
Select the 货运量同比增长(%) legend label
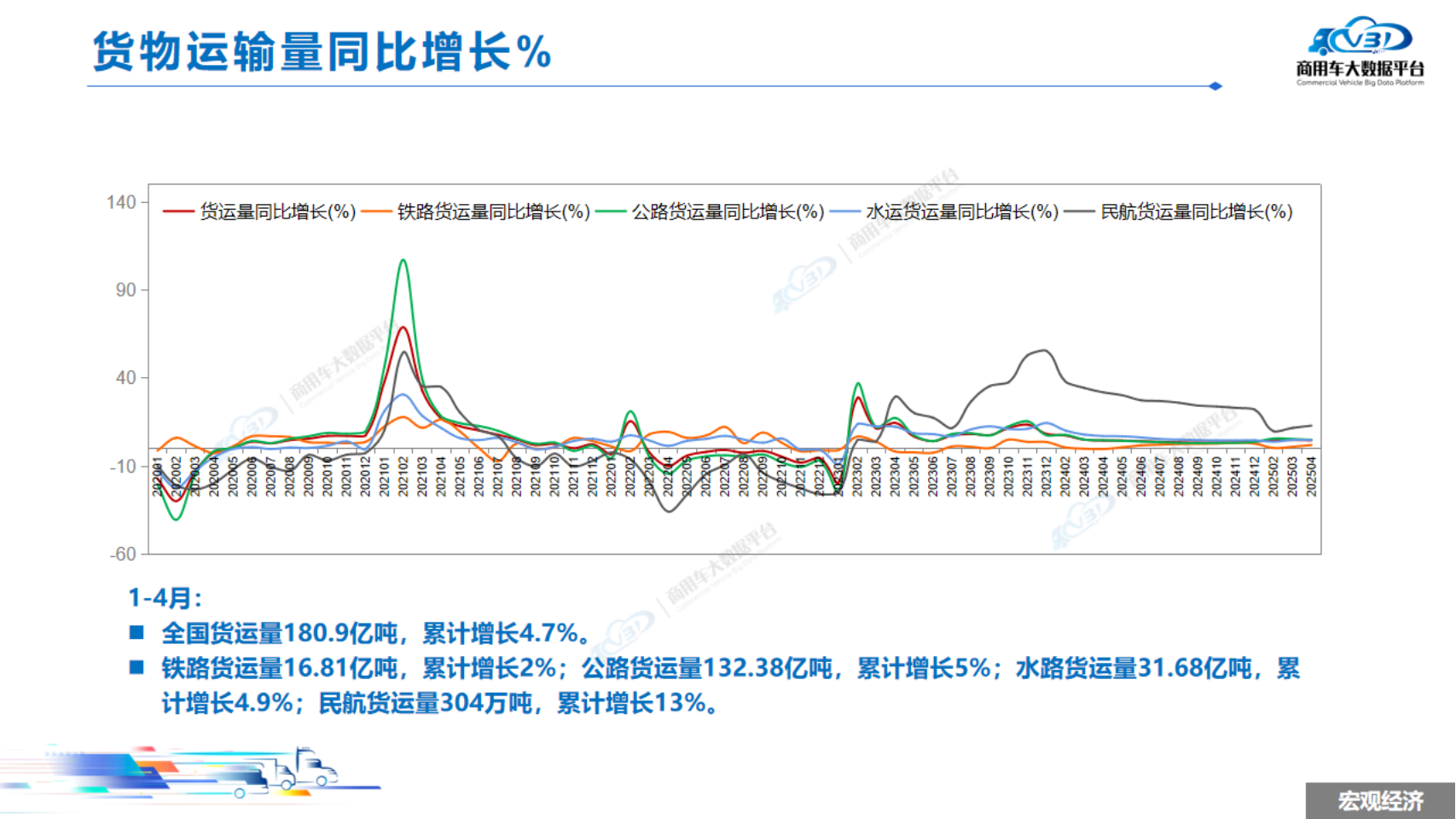277,212
